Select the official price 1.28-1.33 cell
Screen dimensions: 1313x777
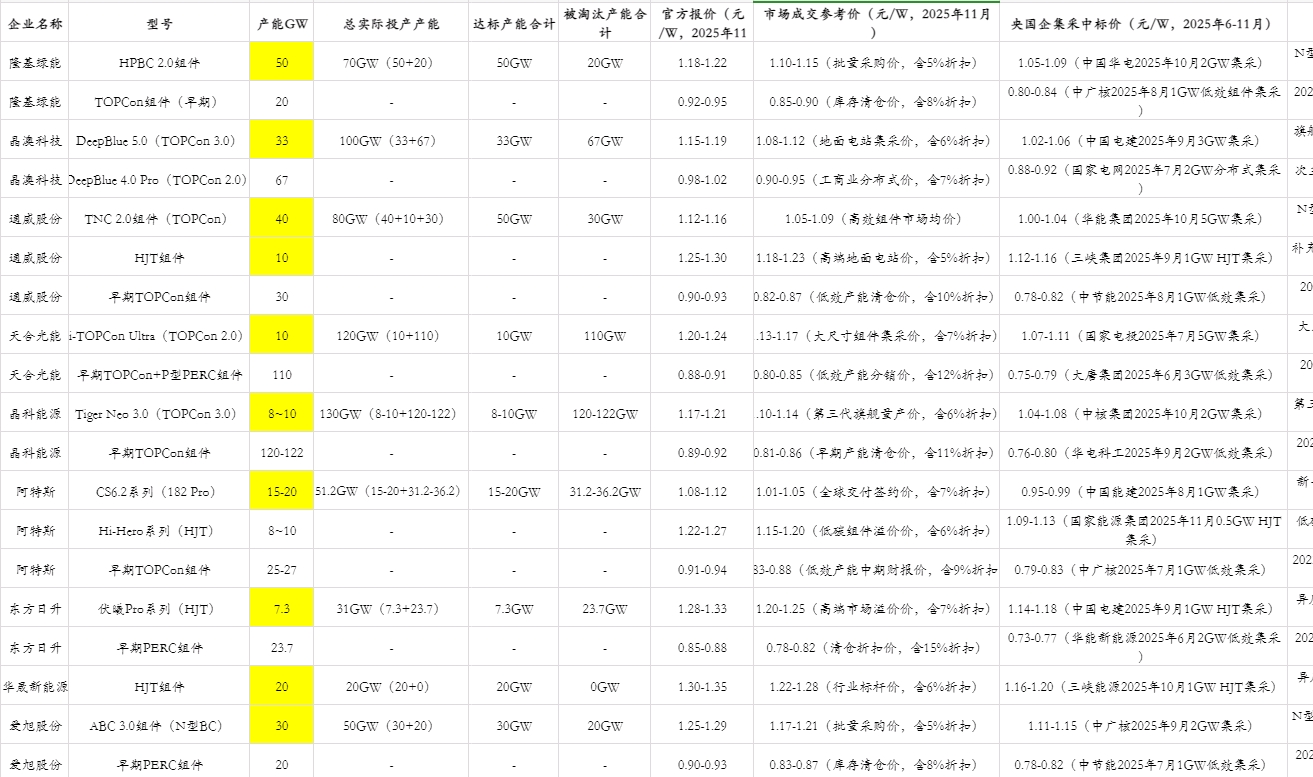point(702,608)
